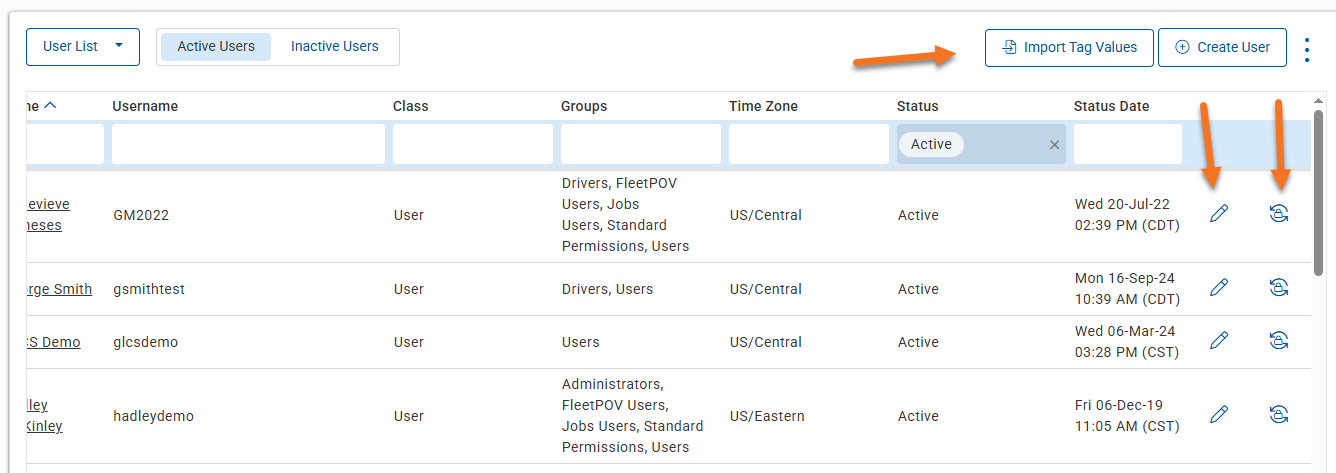
Task: Sort by Time Zone column header
Action: (763, 106)
